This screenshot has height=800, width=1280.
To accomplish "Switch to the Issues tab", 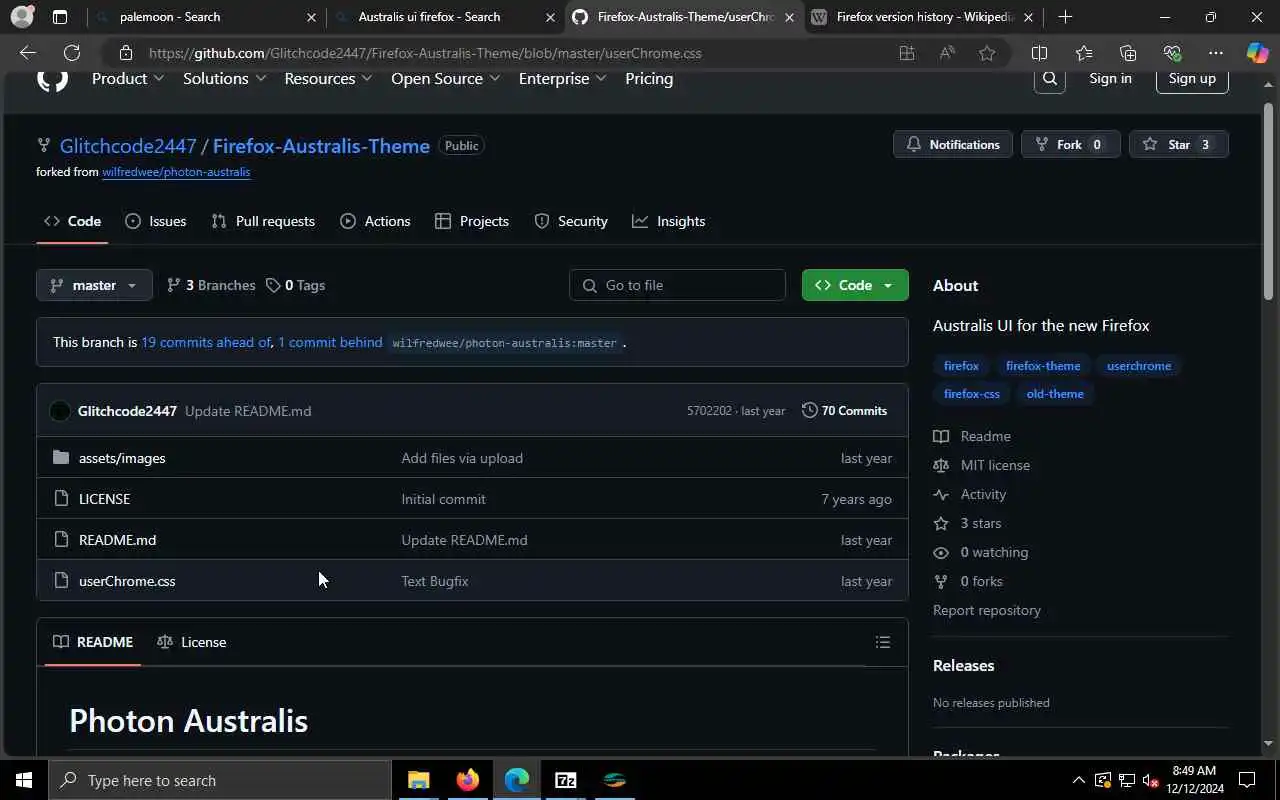I will 156,221.
